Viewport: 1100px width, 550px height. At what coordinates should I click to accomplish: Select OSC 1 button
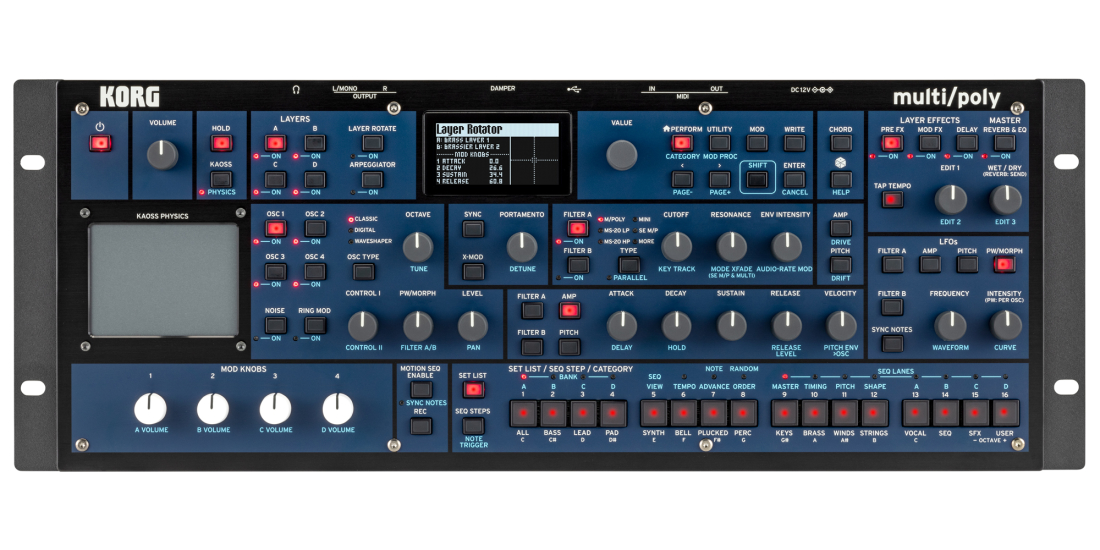pos(275,229)
